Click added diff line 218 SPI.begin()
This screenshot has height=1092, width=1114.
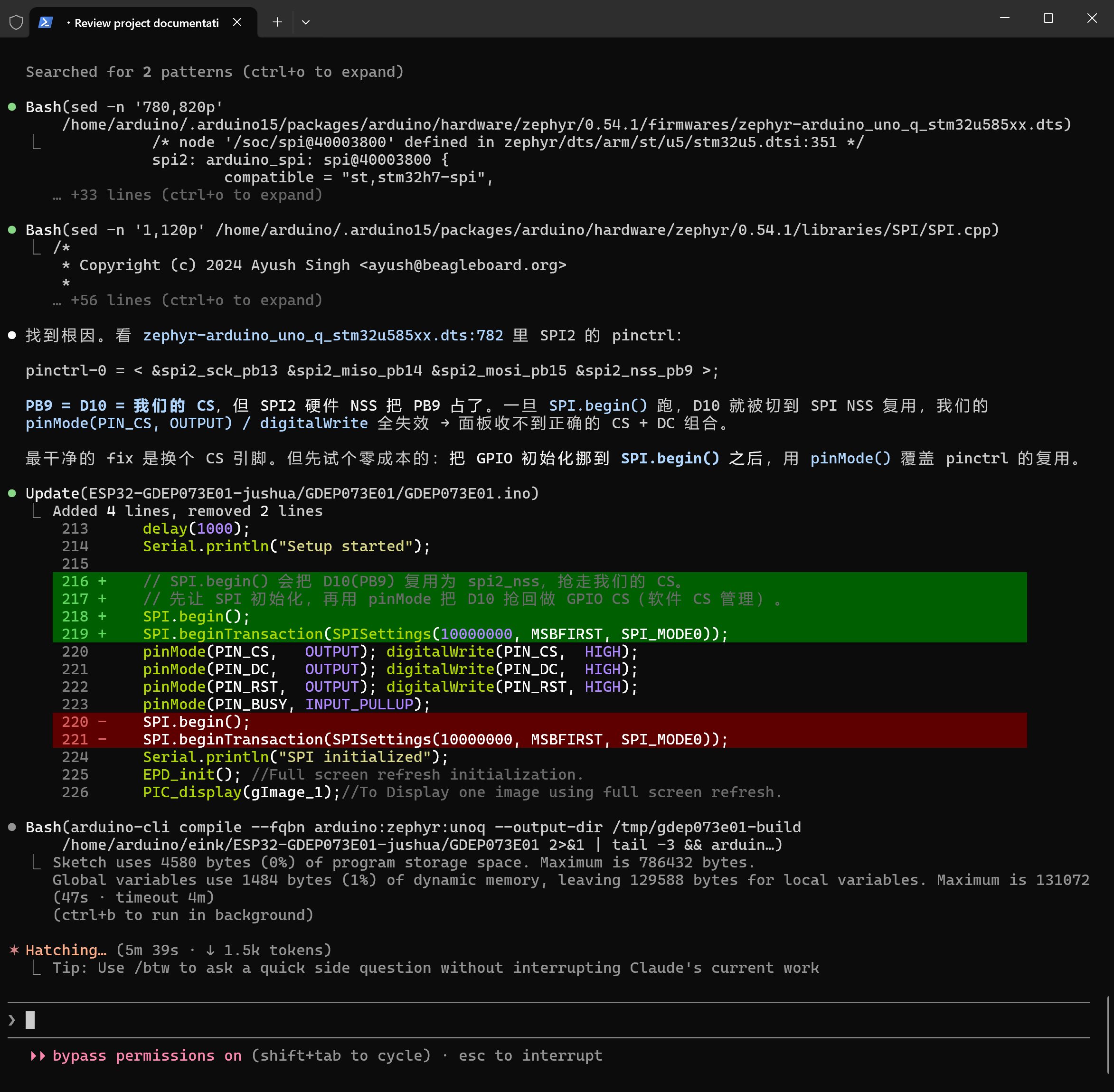[539, 617]
